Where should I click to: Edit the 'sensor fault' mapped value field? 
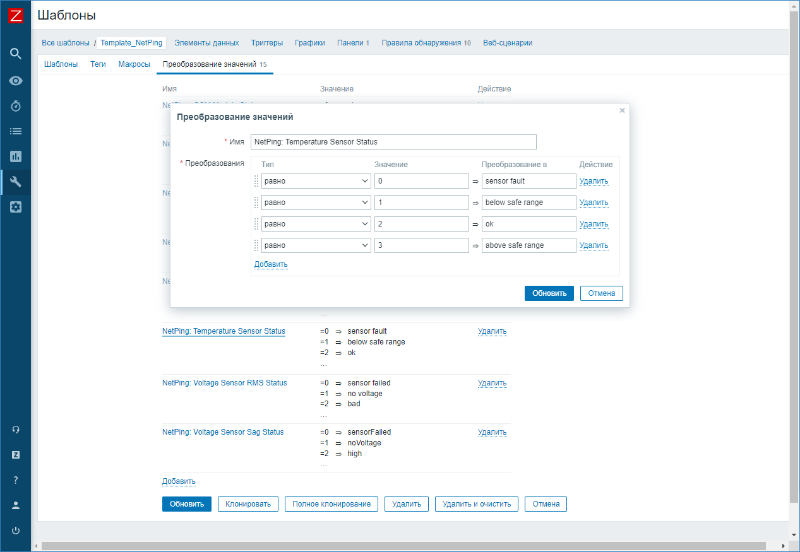tap(529, 181)
